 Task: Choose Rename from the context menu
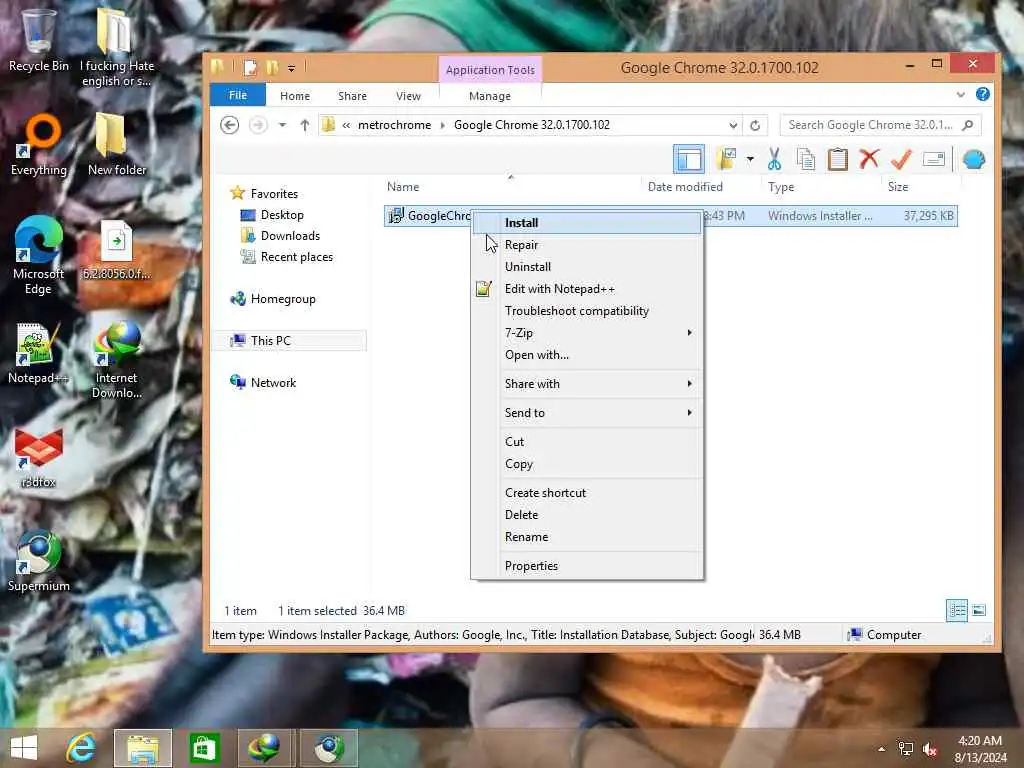click(x=587, y=537)
